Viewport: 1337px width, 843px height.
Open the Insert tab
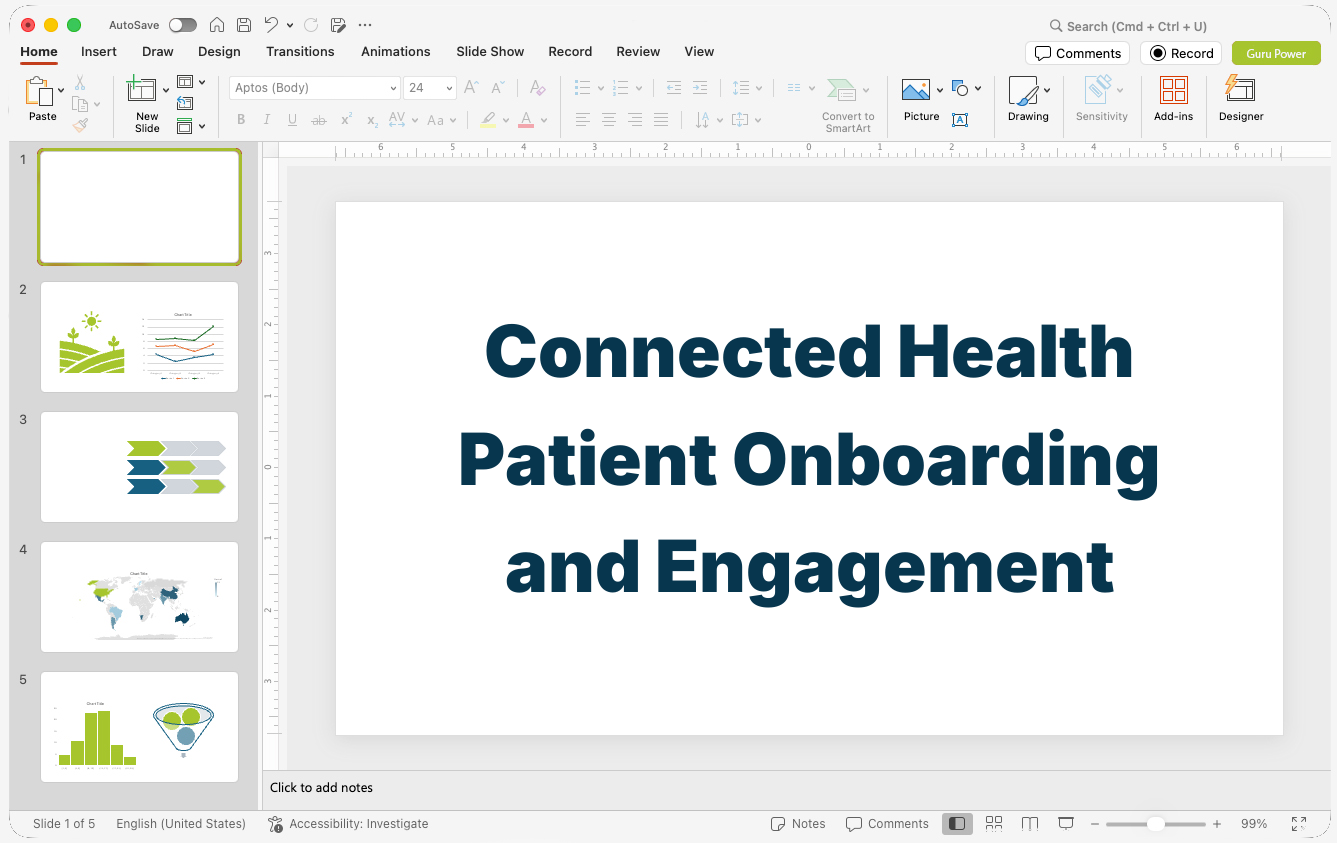[x=99, y=51]
